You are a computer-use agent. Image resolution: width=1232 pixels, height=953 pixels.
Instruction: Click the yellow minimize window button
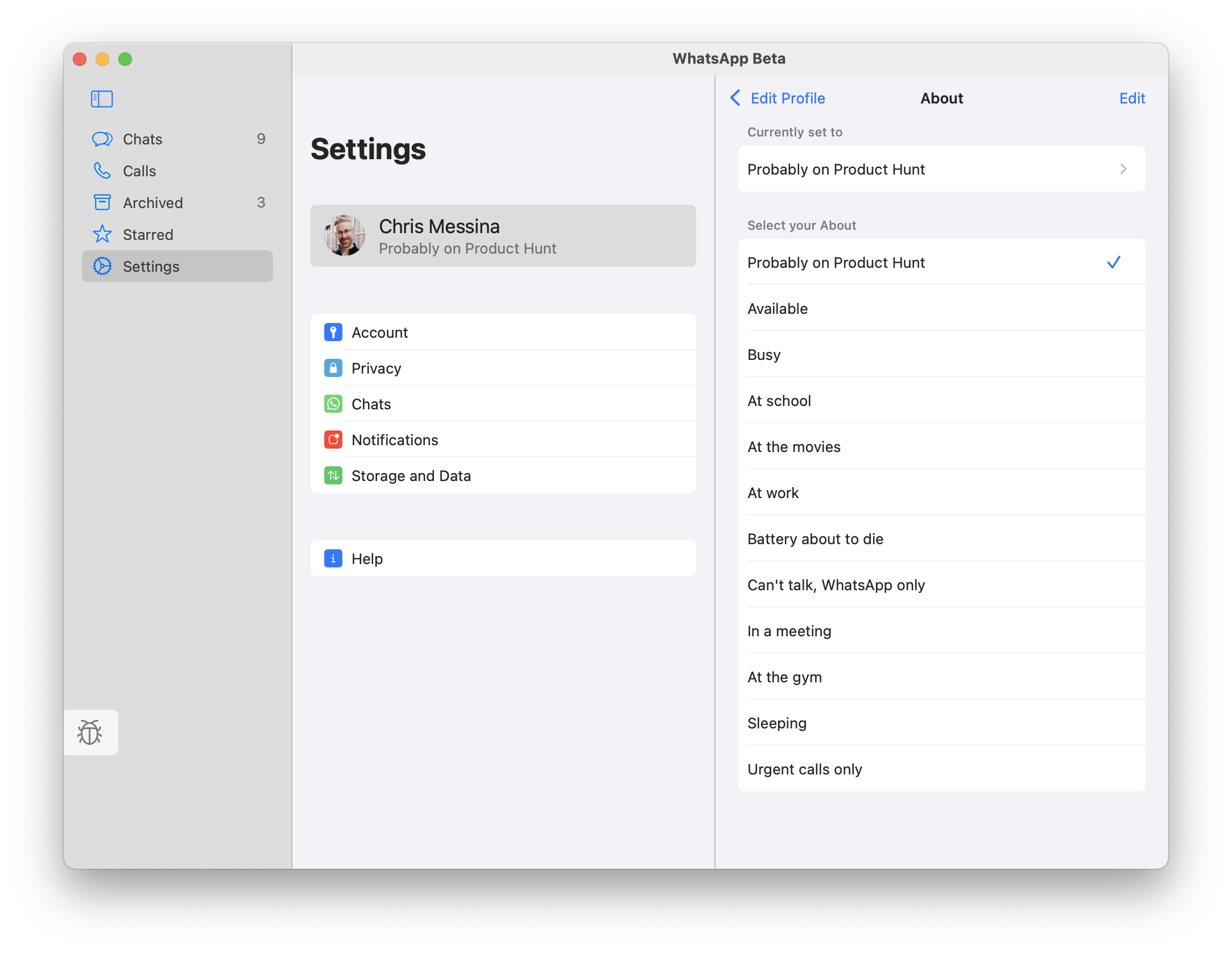tap(102, 59)
